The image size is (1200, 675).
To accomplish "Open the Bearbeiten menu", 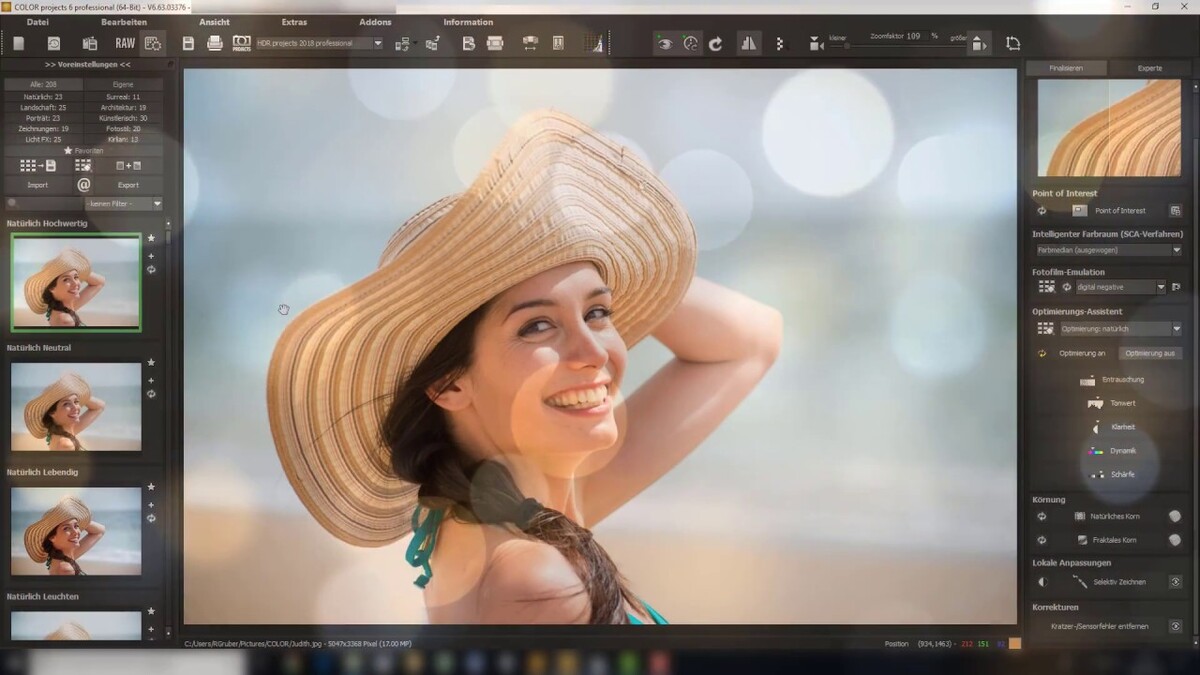I will point(123,22).
